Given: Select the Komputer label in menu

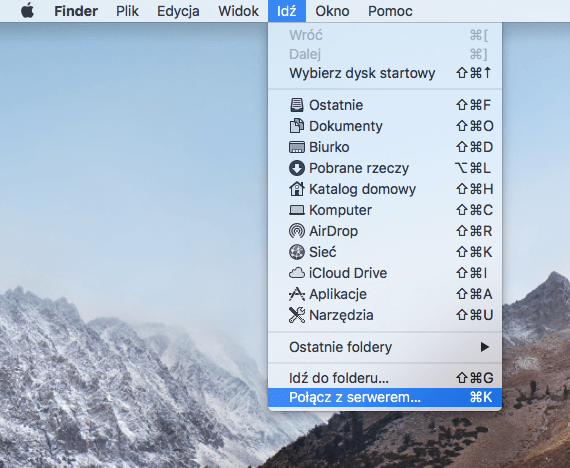Looking at the screenshot, I should pos(340,210).
